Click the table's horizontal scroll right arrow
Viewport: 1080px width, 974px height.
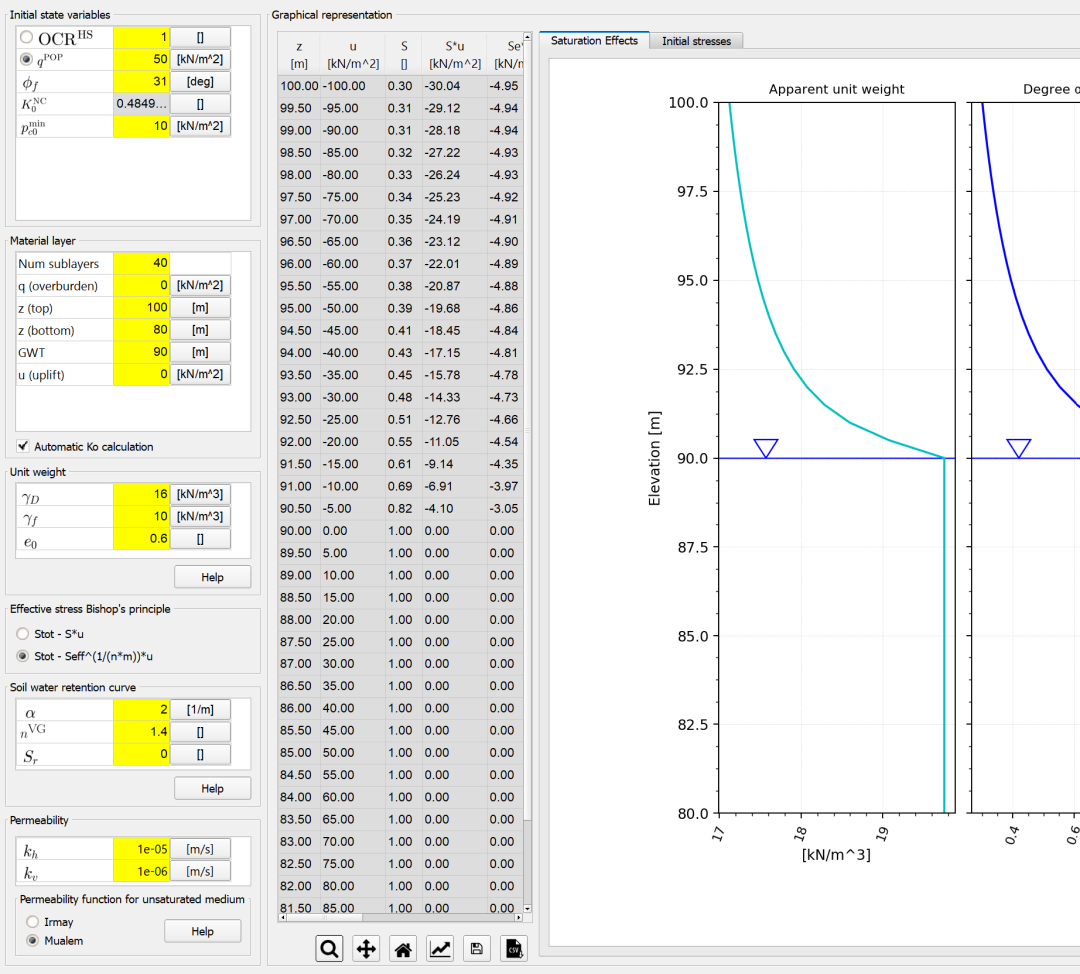519,918
